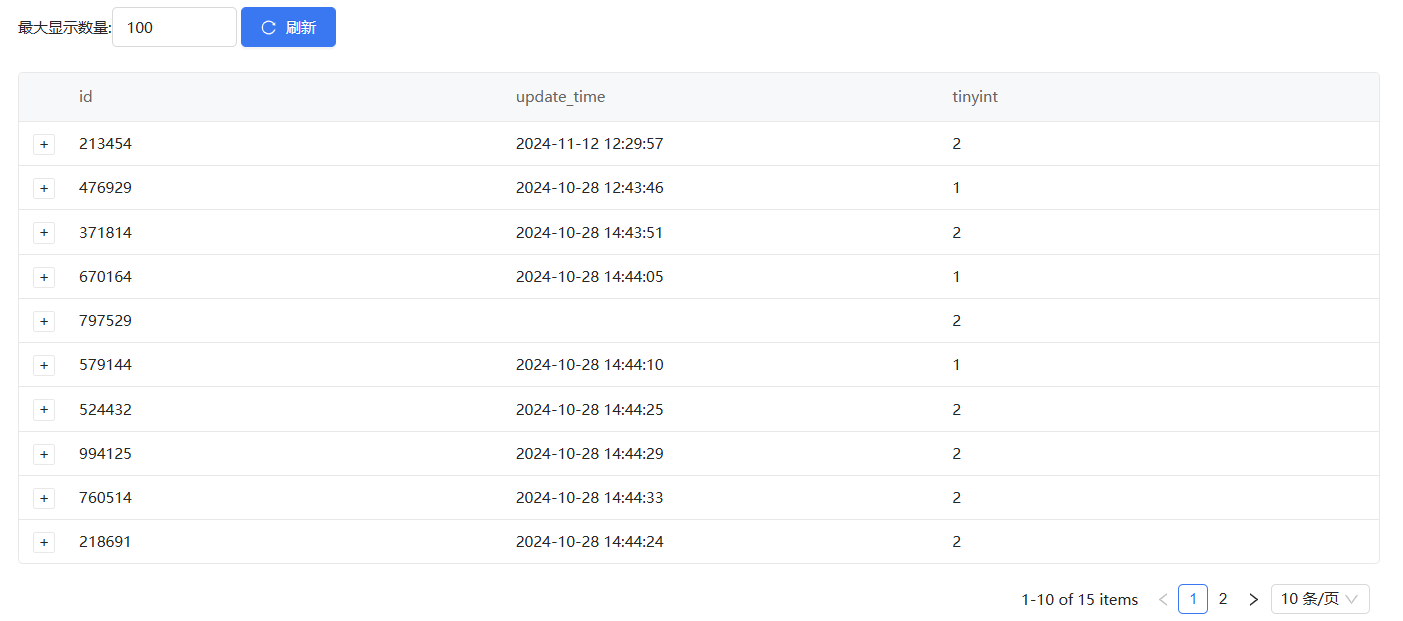Expand row with id 476929
Image resolution: width=1403 pixels, height=621 pixels.
click(44, 188)
